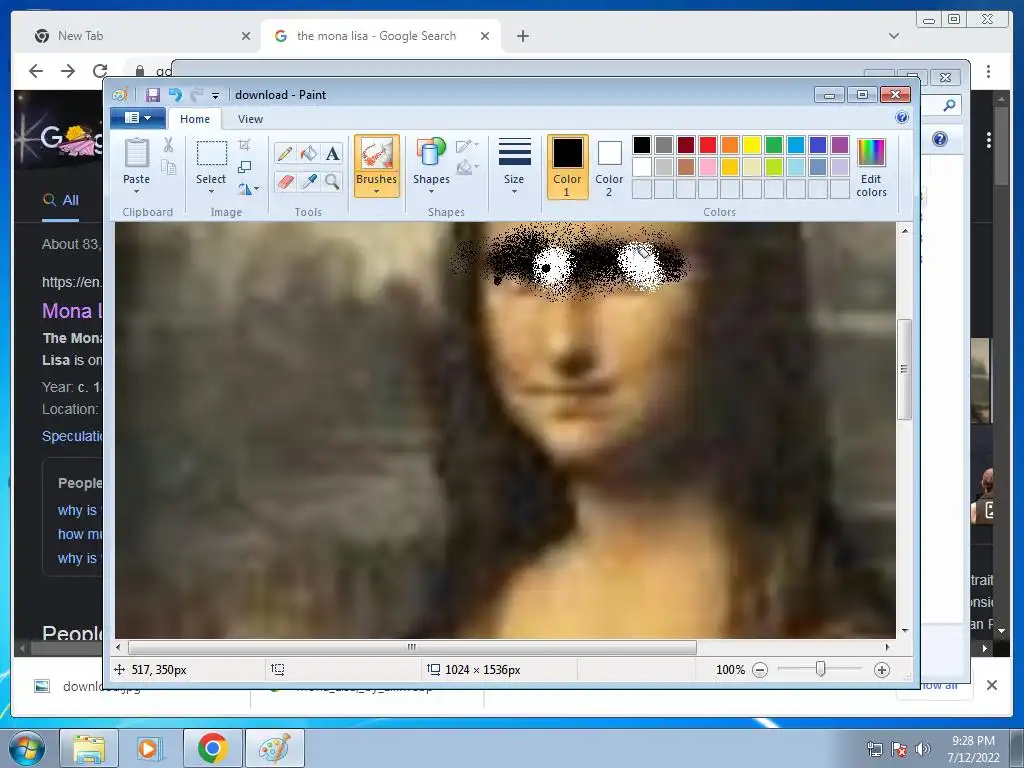This screenshot has height=768, width=1024.
Task: Pick the pink color swatch
Action: (x=708, y=167)
